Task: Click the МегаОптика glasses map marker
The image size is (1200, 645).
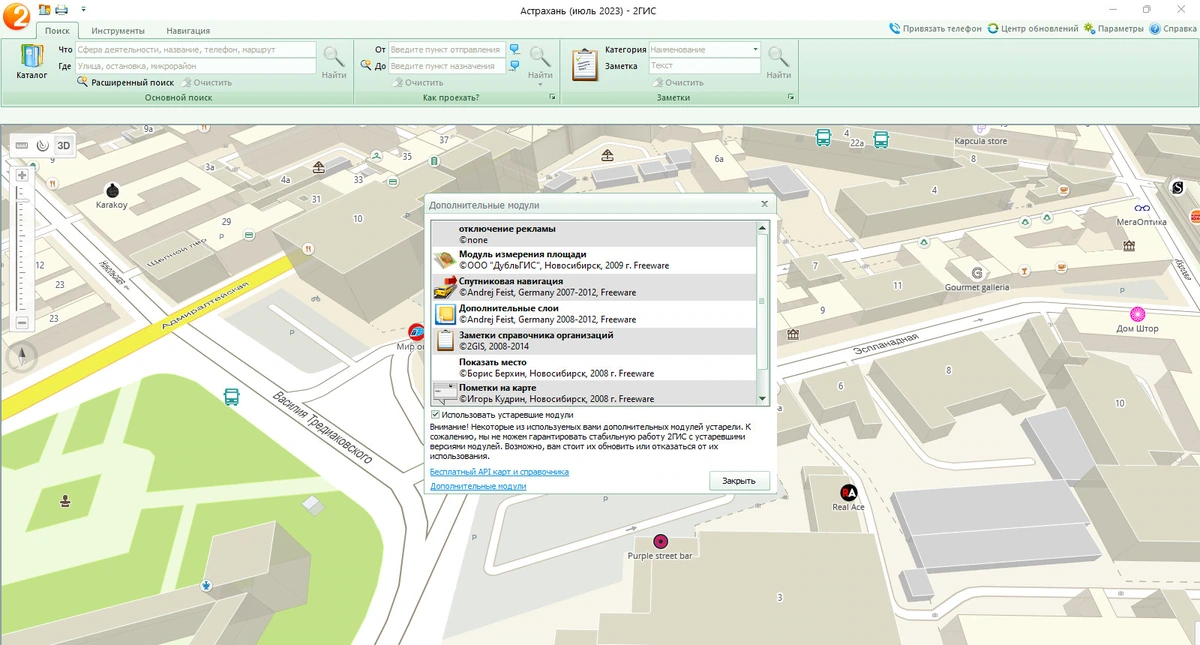Action: pos(1141,208)
